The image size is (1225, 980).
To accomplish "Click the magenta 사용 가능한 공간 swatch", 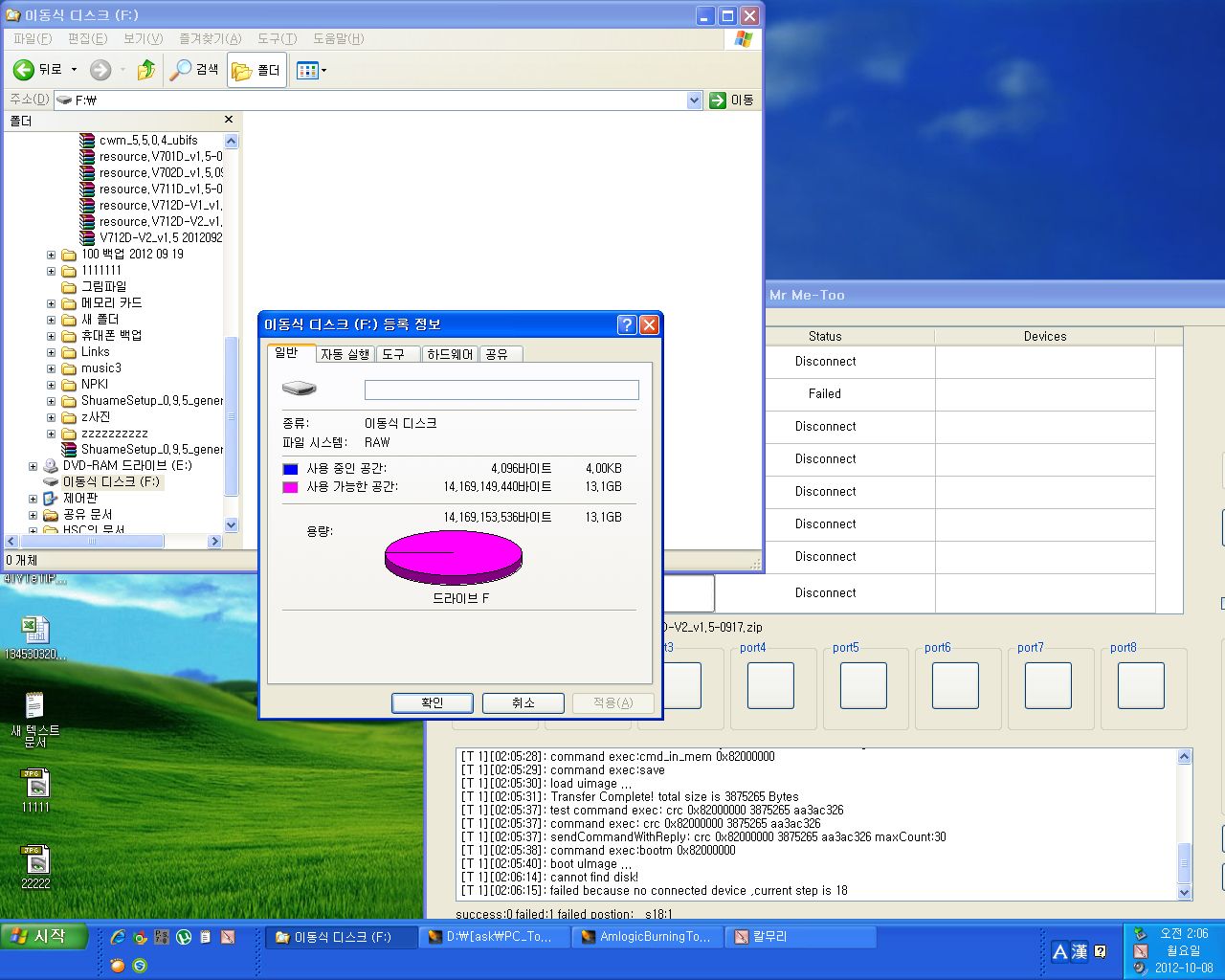I will (290, 487).
